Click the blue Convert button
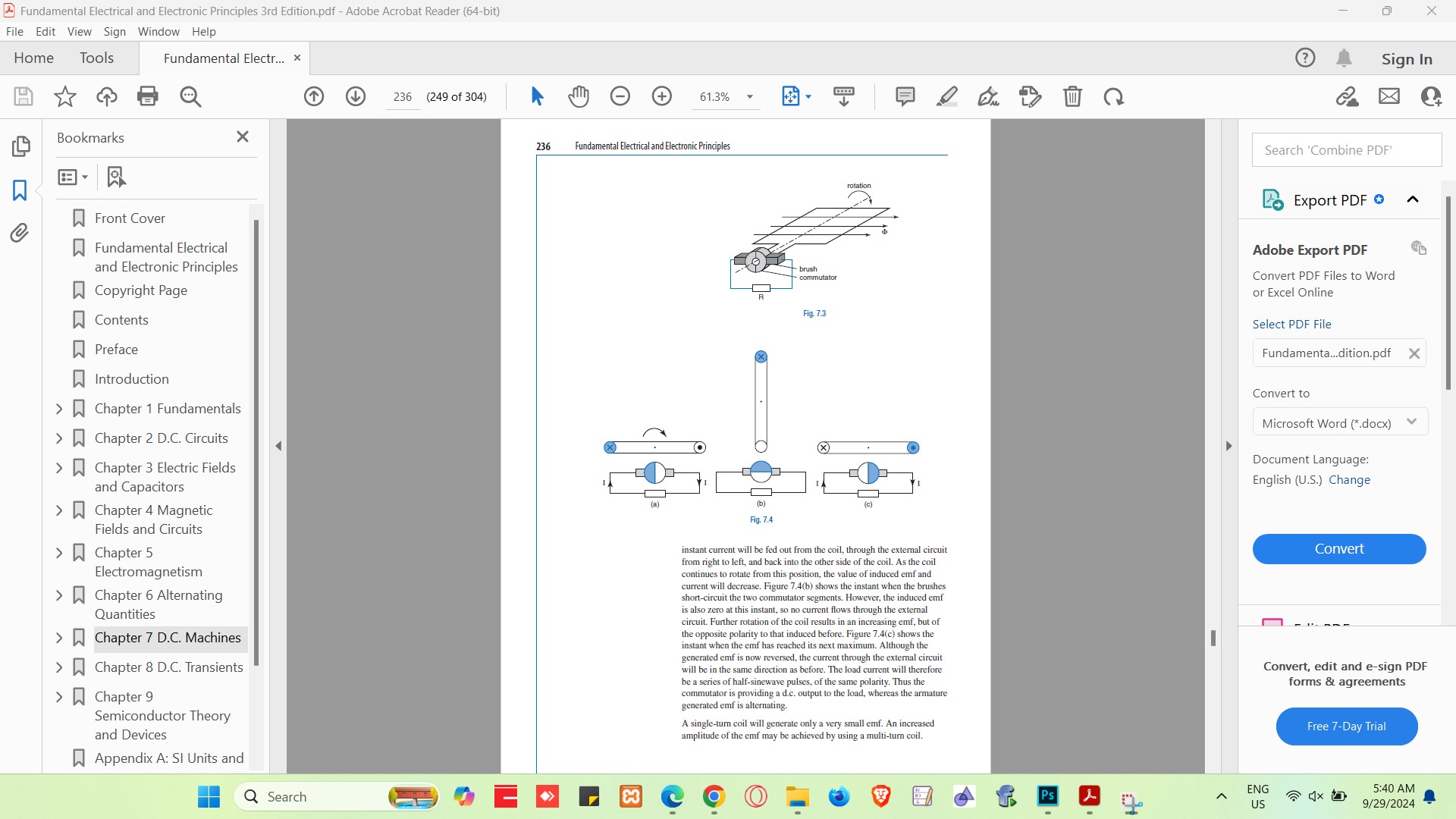The width and height of the screenshot is (1456, 819). click(x=1338, y=549)
